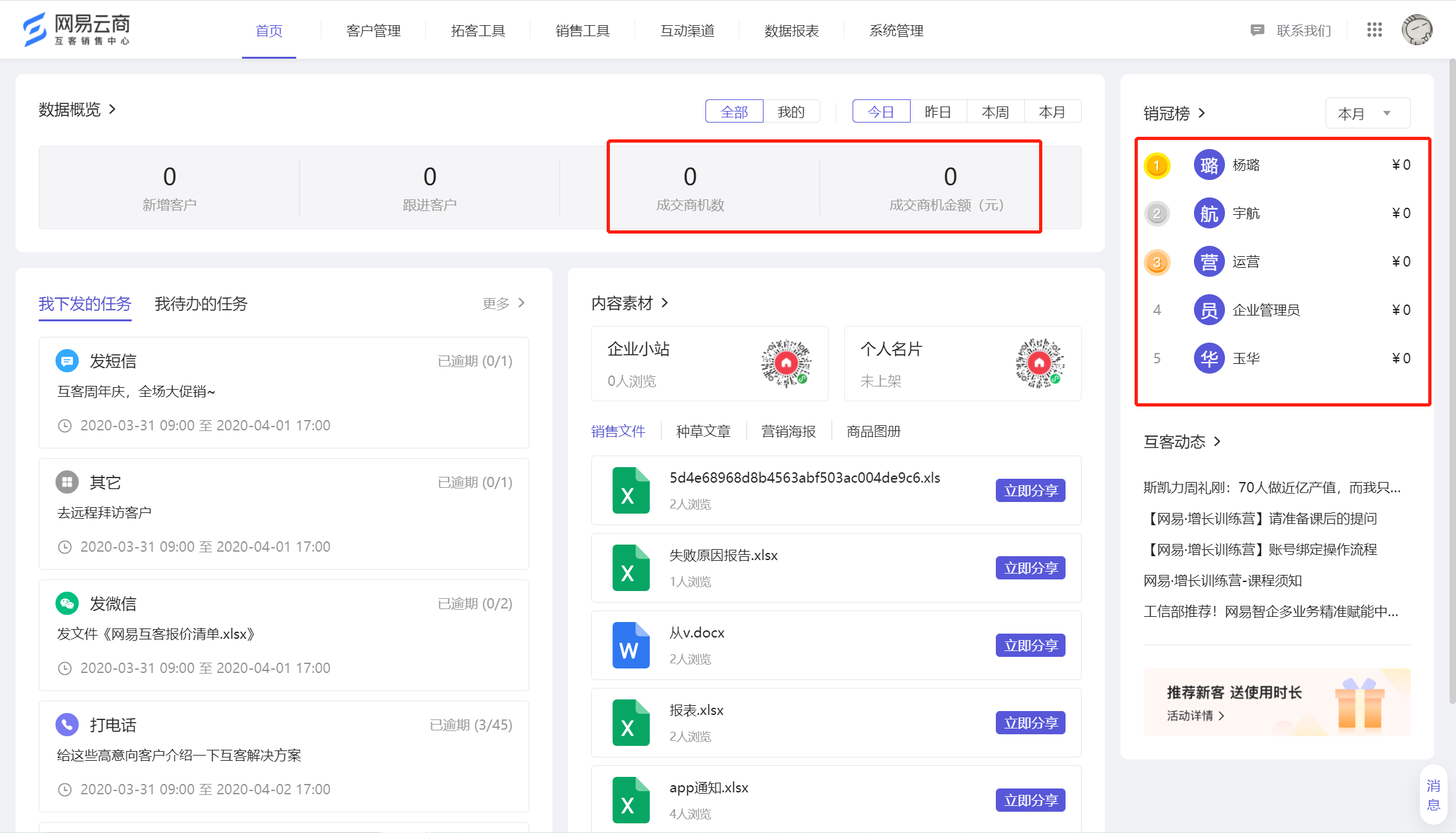
Task: Click the 打电话 phone icon
Action: [67, 725]
